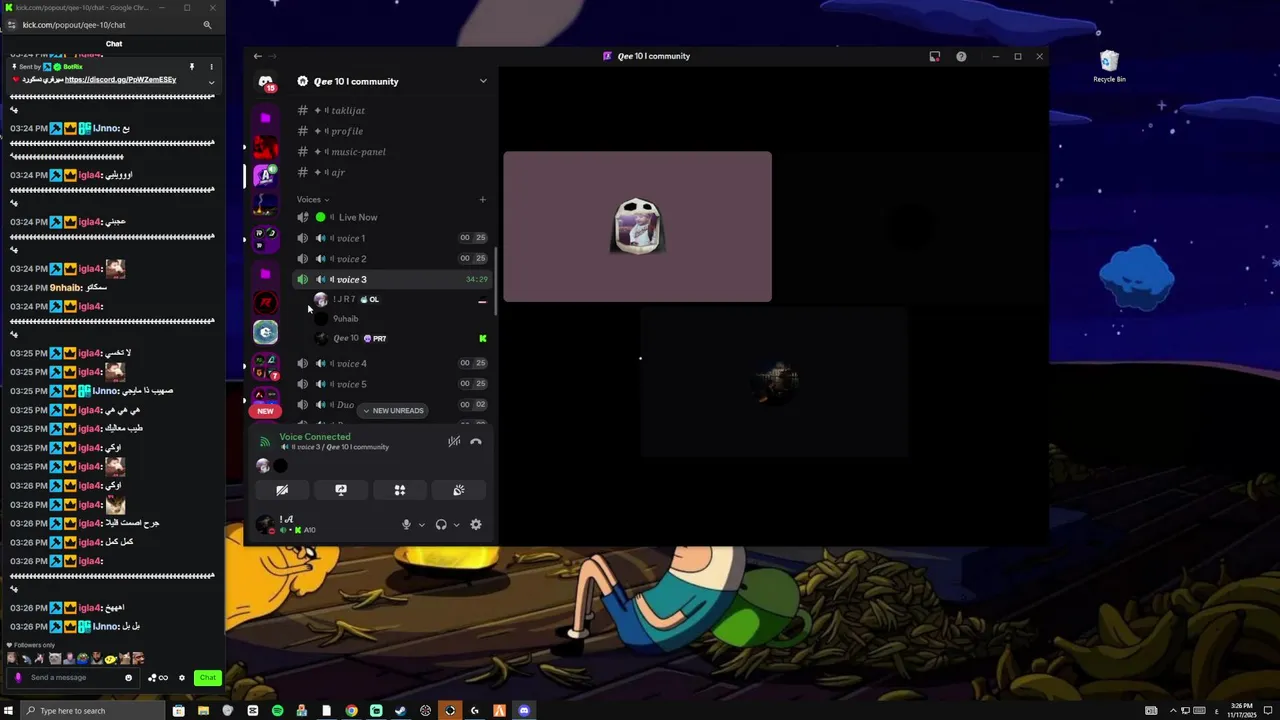The image size is (1280, 720).
Task: Join voice 2 channel
Action: coord(392,259)
